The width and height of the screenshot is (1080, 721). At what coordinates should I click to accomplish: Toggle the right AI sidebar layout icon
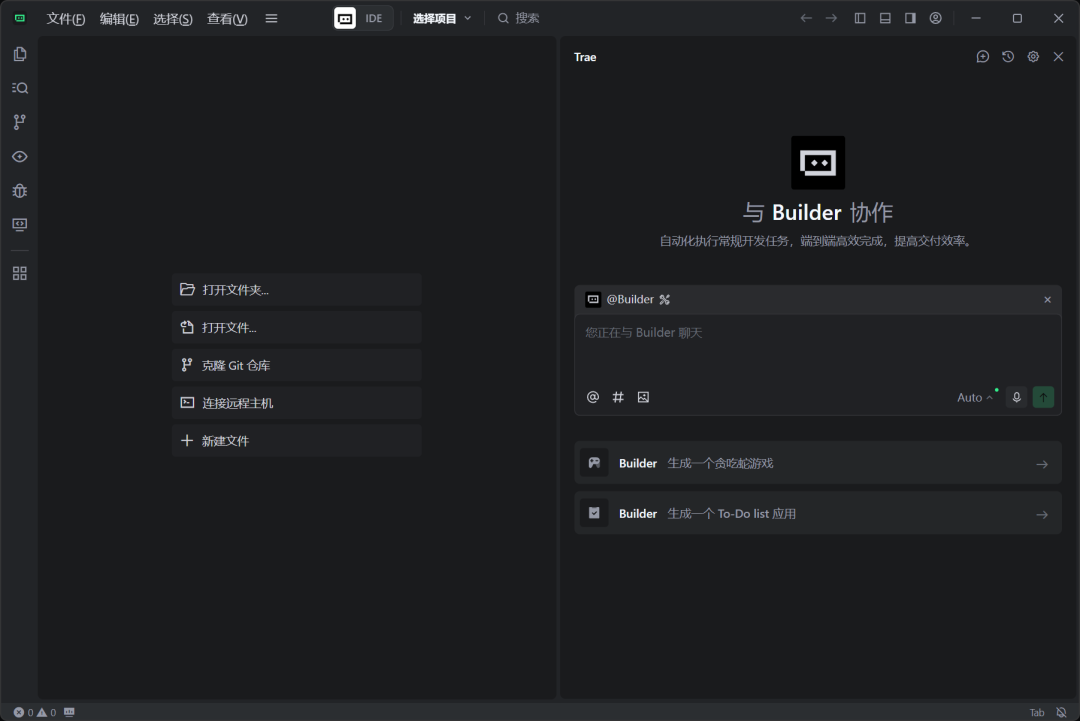(910, 19)
